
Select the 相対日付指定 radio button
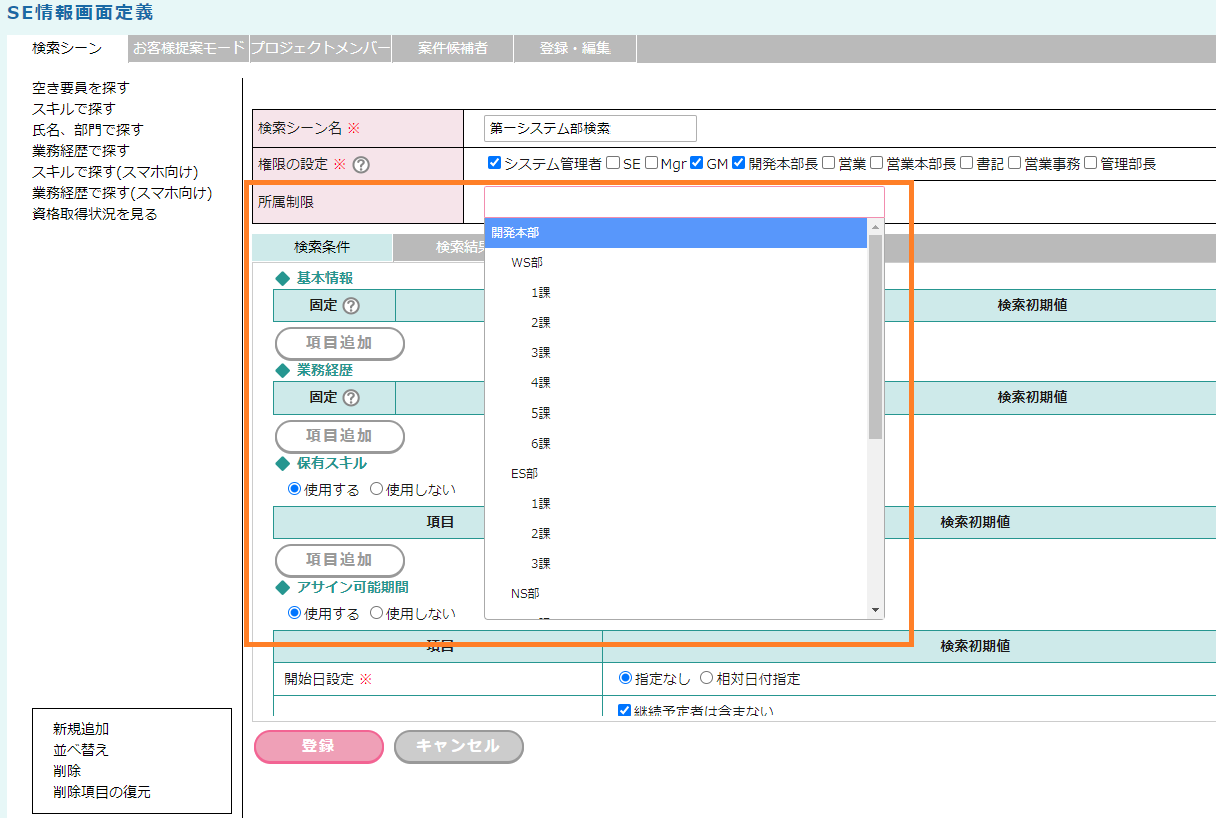coord(706,679)
